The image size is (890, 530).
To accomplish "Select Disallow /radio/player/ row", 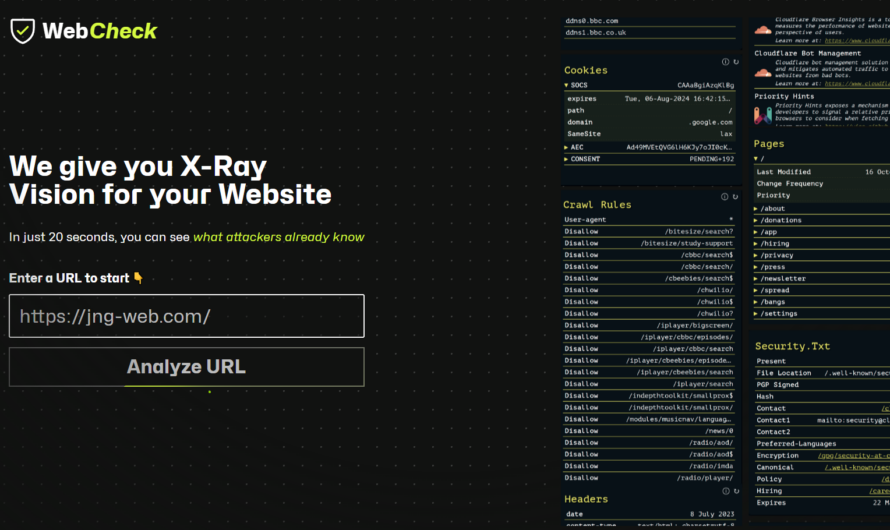I will coord(649,478).
